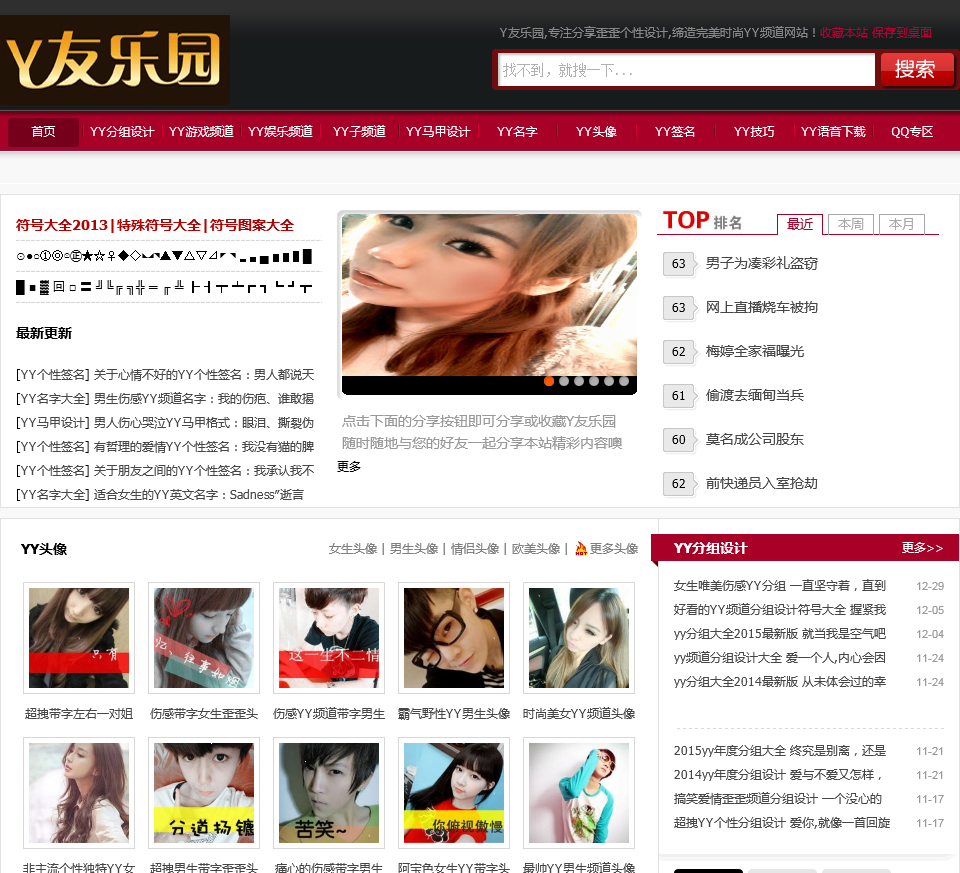960x873 pixels.
Task: Select the 本周 ranking tab
Action: [x=850, y=224]
